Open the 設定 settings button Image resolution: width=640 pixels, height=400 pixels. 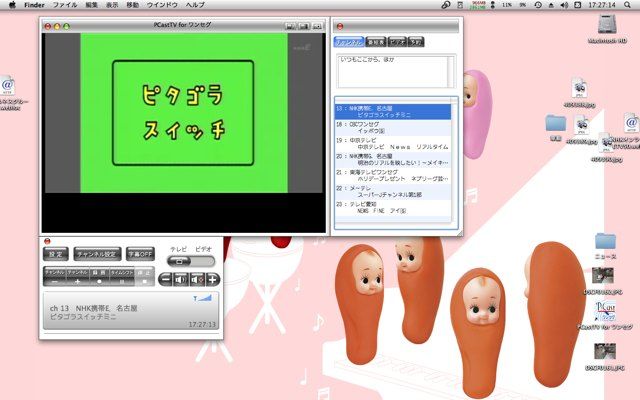click(x=56, y=254)
